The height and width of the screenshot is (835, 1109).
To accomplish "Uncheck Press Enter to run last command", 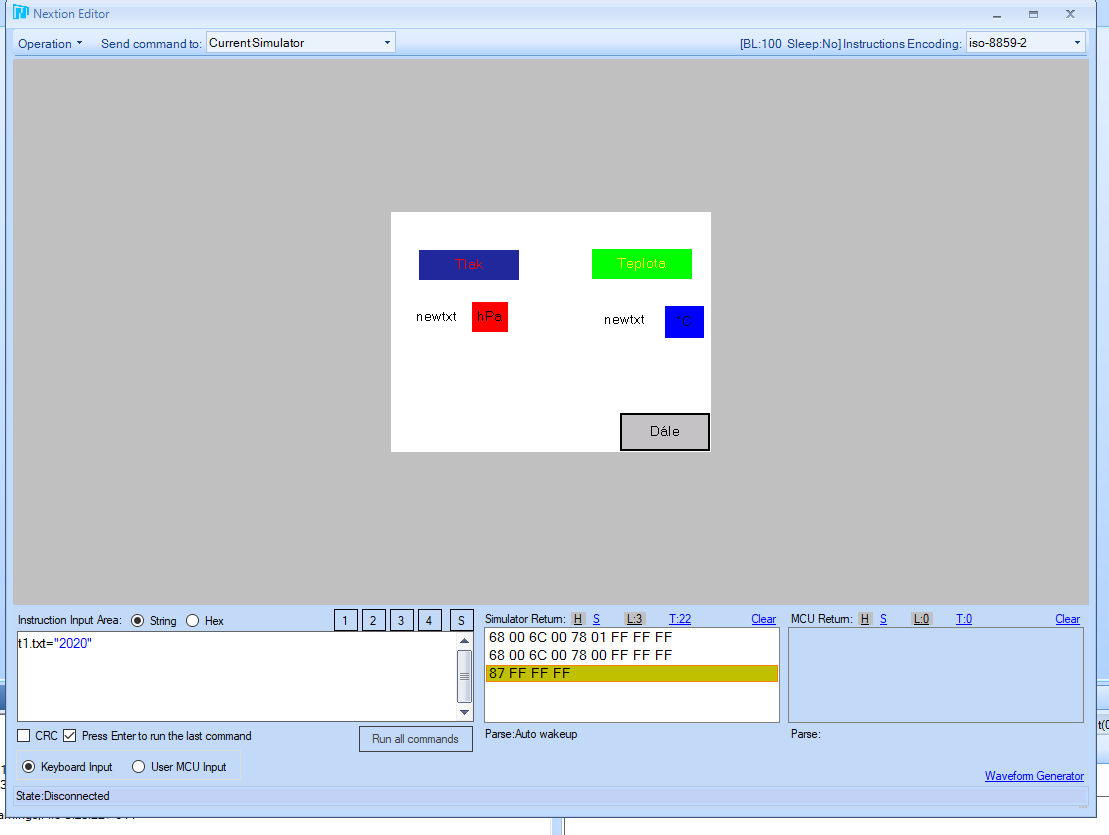I will pyautogui.click(x=70, y=736).
